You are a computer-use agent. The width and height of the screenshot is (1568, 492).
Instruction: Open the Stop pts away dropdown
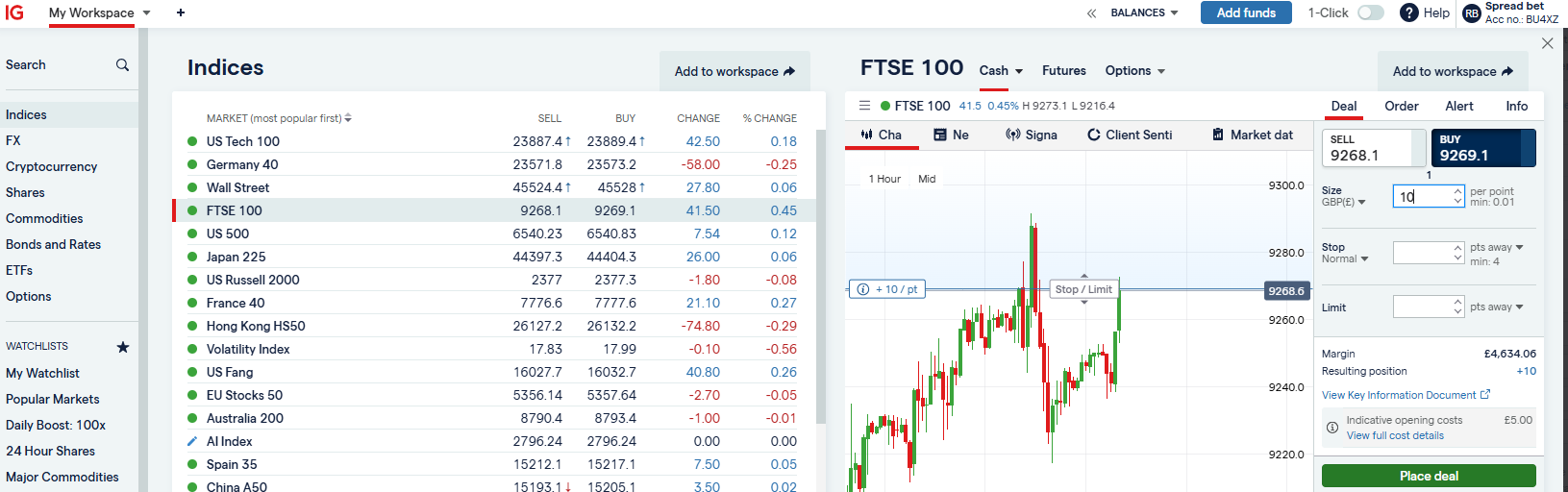[x=1497, y=247]
